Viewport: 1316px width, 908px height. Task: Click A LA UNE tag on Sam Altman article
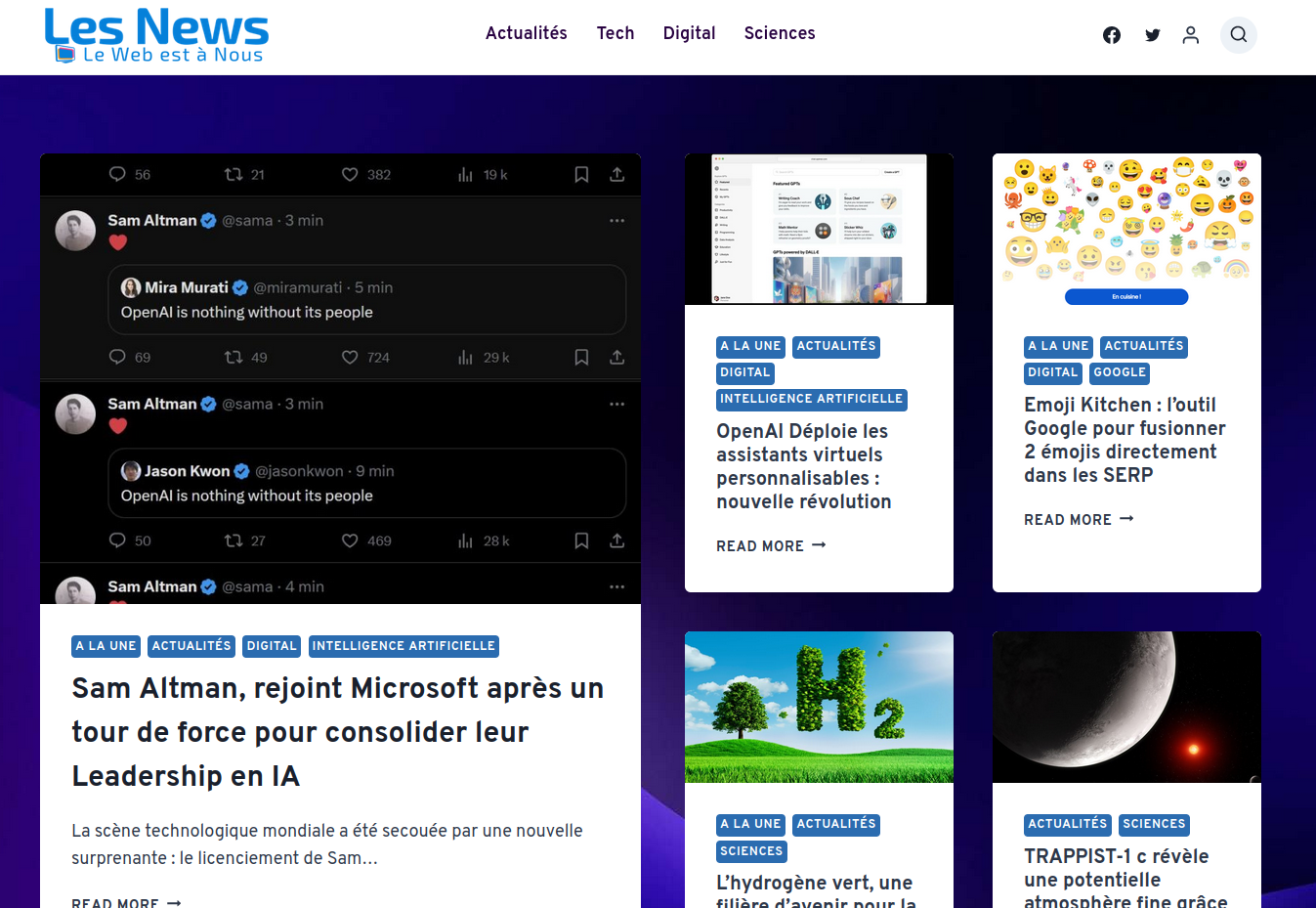click(106, 646)
